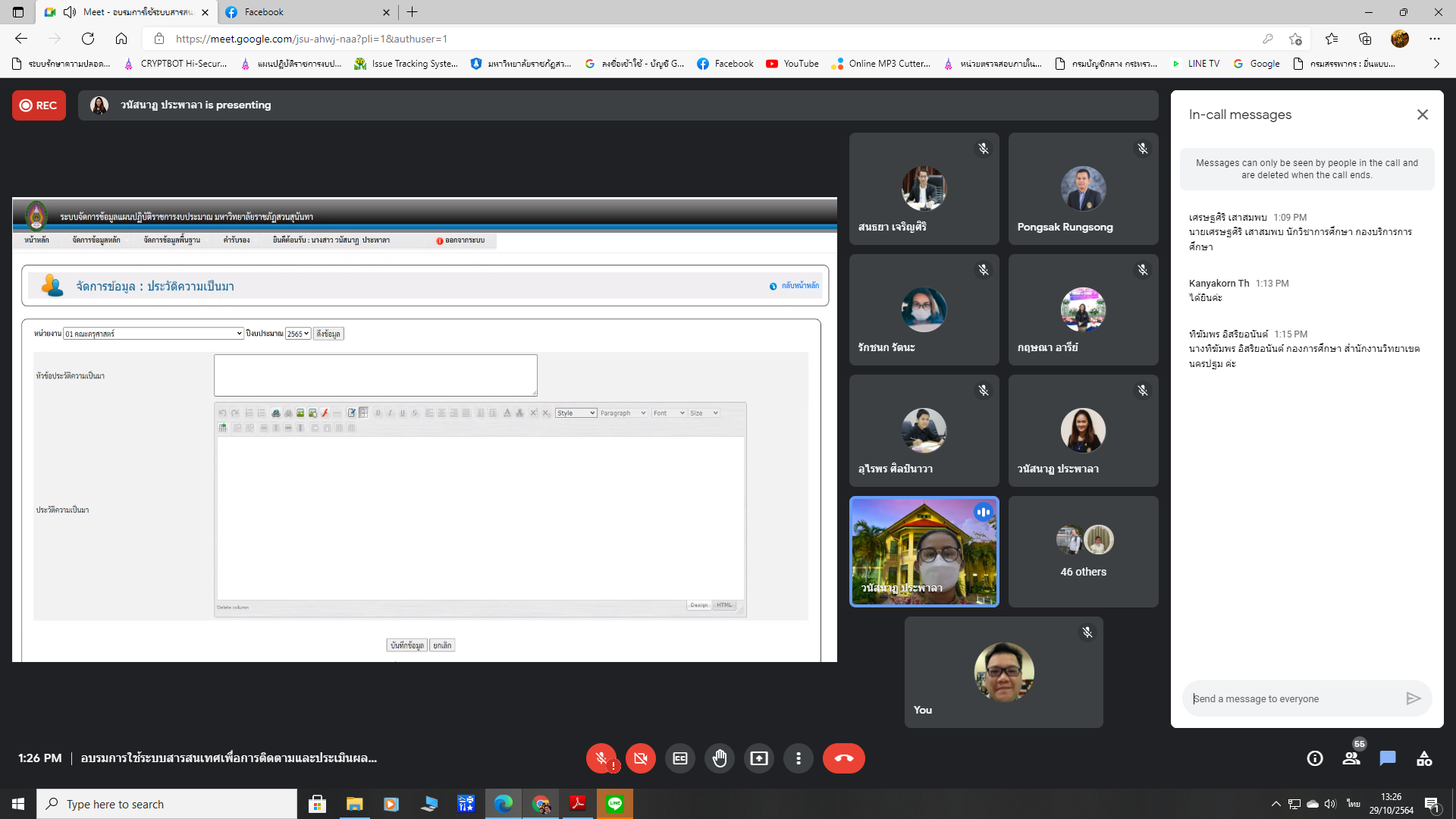Raise your hand in the meeting
The width and height of the screenshot is (1456, 819).
720,758
